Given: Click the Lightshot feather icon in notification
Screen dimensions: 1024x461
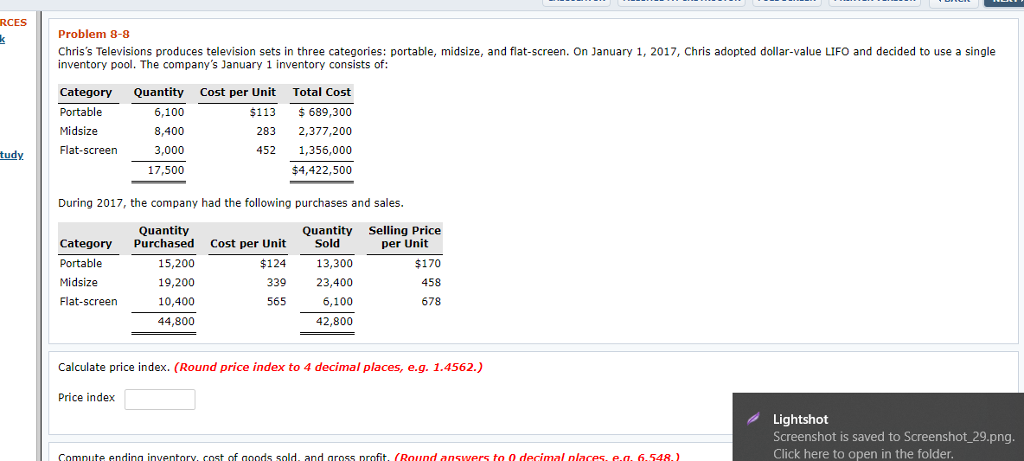Looking at the screenshot, I should point(753,419).
